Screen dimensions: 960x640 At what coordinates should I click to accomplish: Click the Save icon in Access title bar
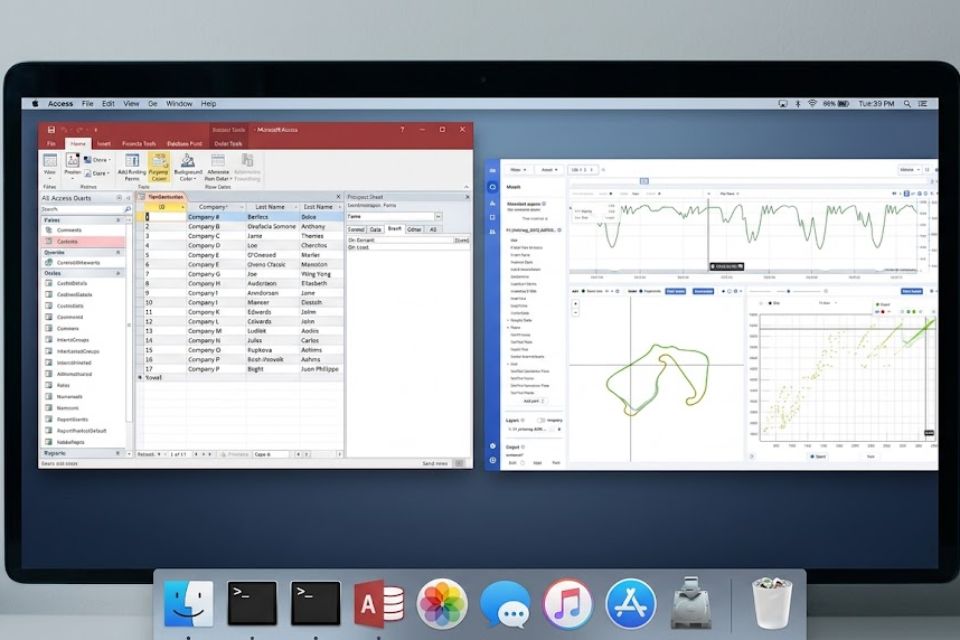pos(51,130)
